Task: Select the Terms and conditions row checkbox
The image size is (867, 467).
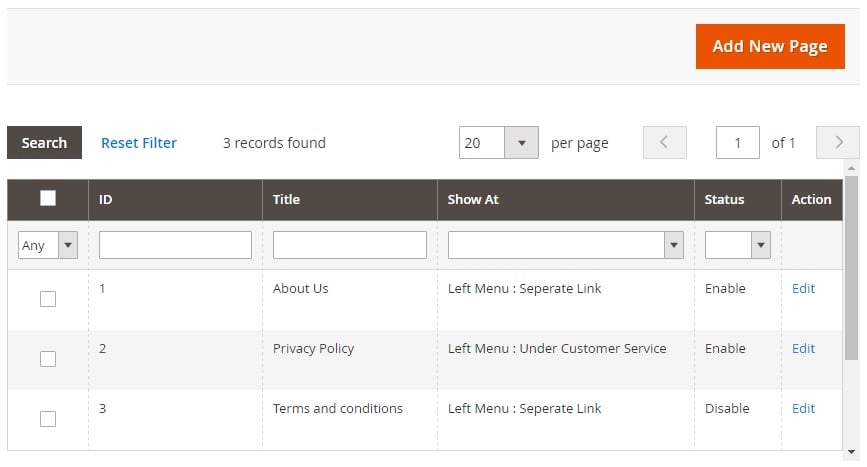Action: coord(48,419)
